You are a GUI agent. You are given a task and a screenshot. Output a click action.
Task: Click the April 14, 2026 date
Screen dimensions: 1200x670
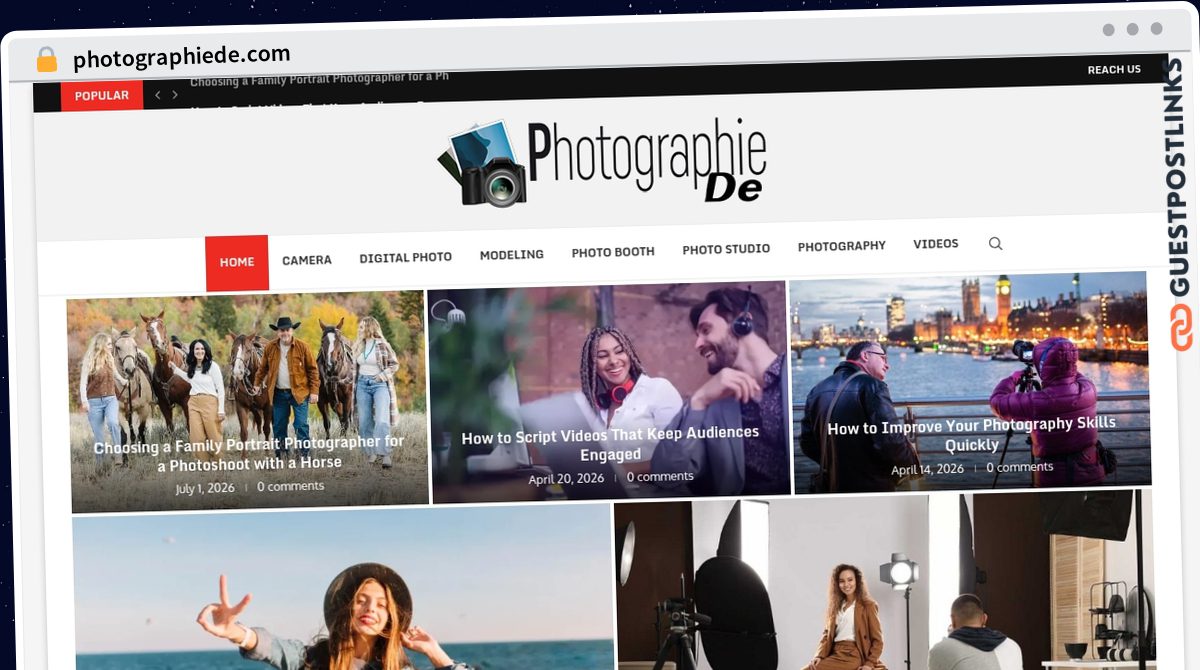pyautogui.click(x=928, y=470)
